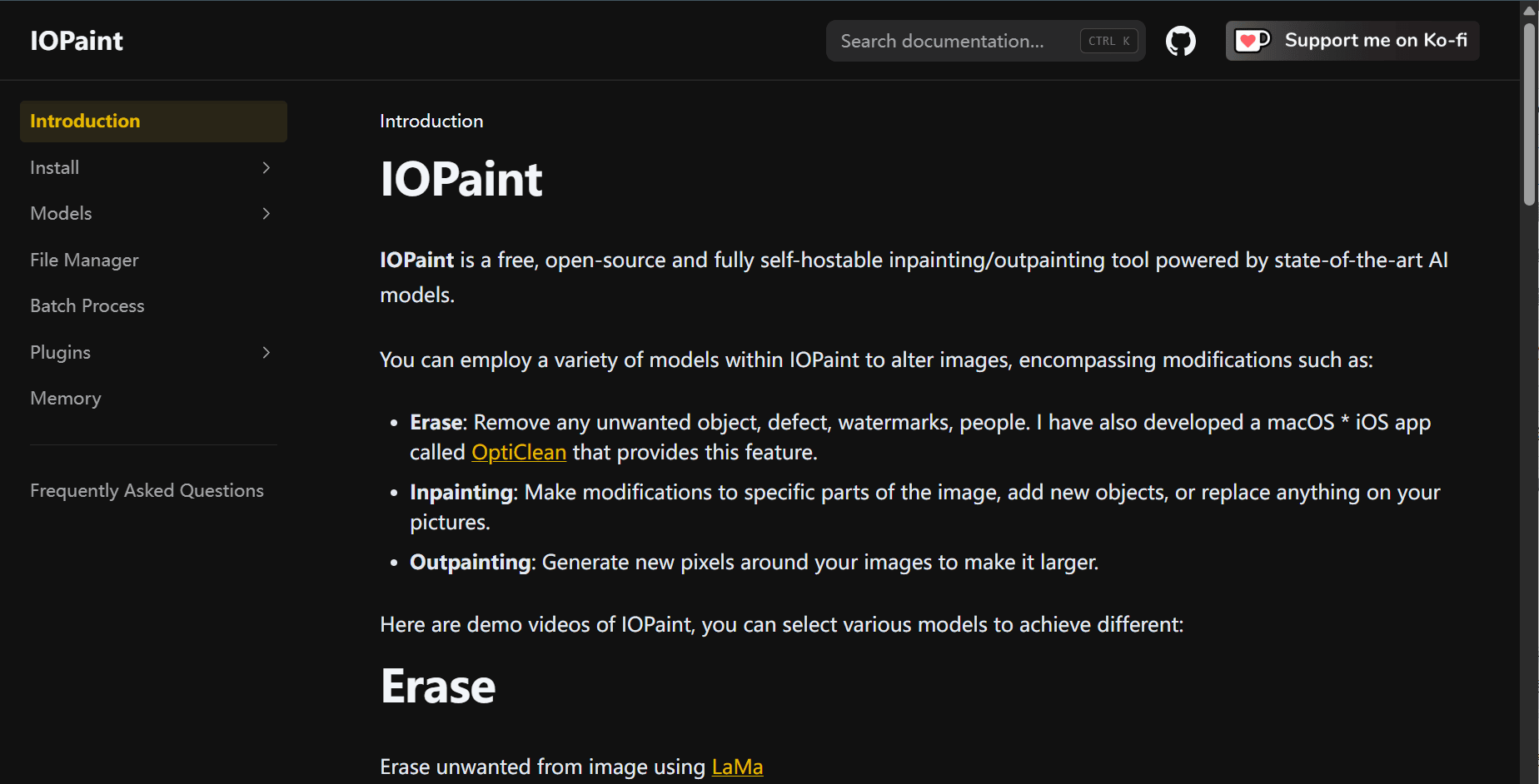Open Frequently Asked Questions
The width and height of the screenshot is (1539, 784).
click(x=147, y=490)
